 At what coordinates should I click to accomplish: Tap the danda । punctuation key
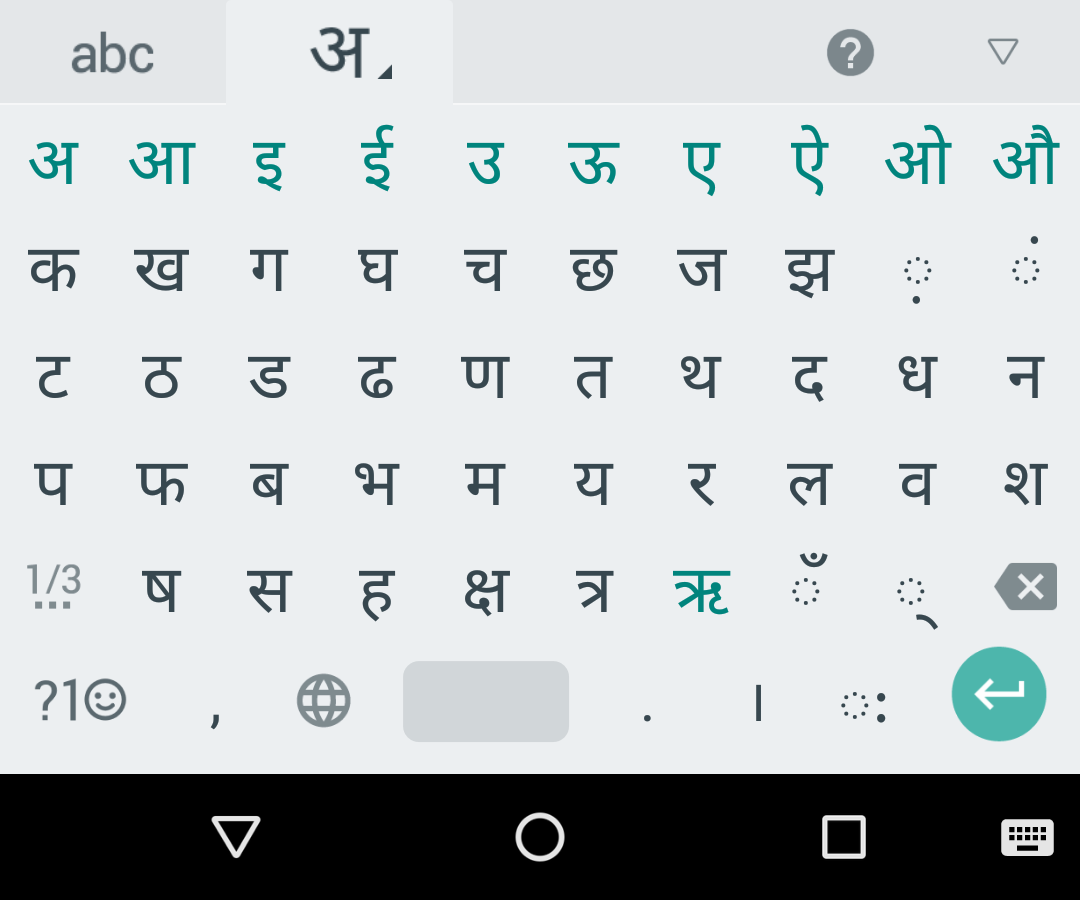758,702
